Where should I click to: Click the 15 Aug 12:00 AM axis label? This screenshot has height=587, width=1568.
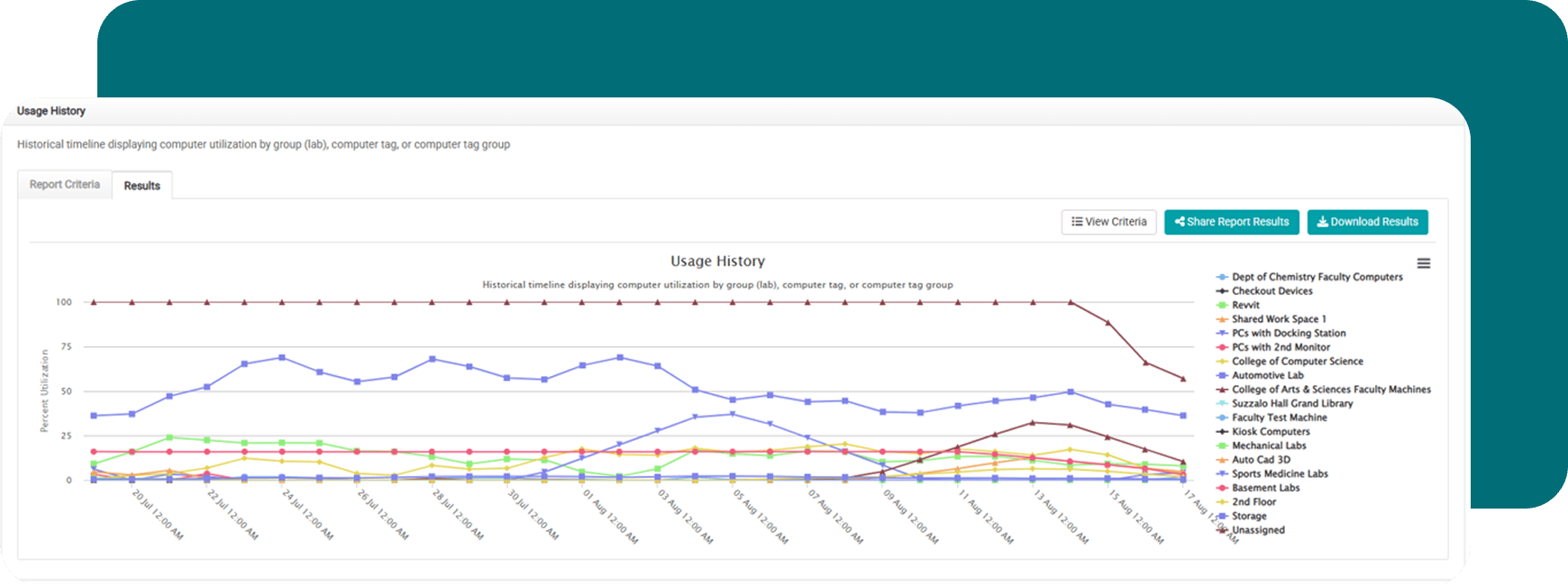[x=1135, y=517]
